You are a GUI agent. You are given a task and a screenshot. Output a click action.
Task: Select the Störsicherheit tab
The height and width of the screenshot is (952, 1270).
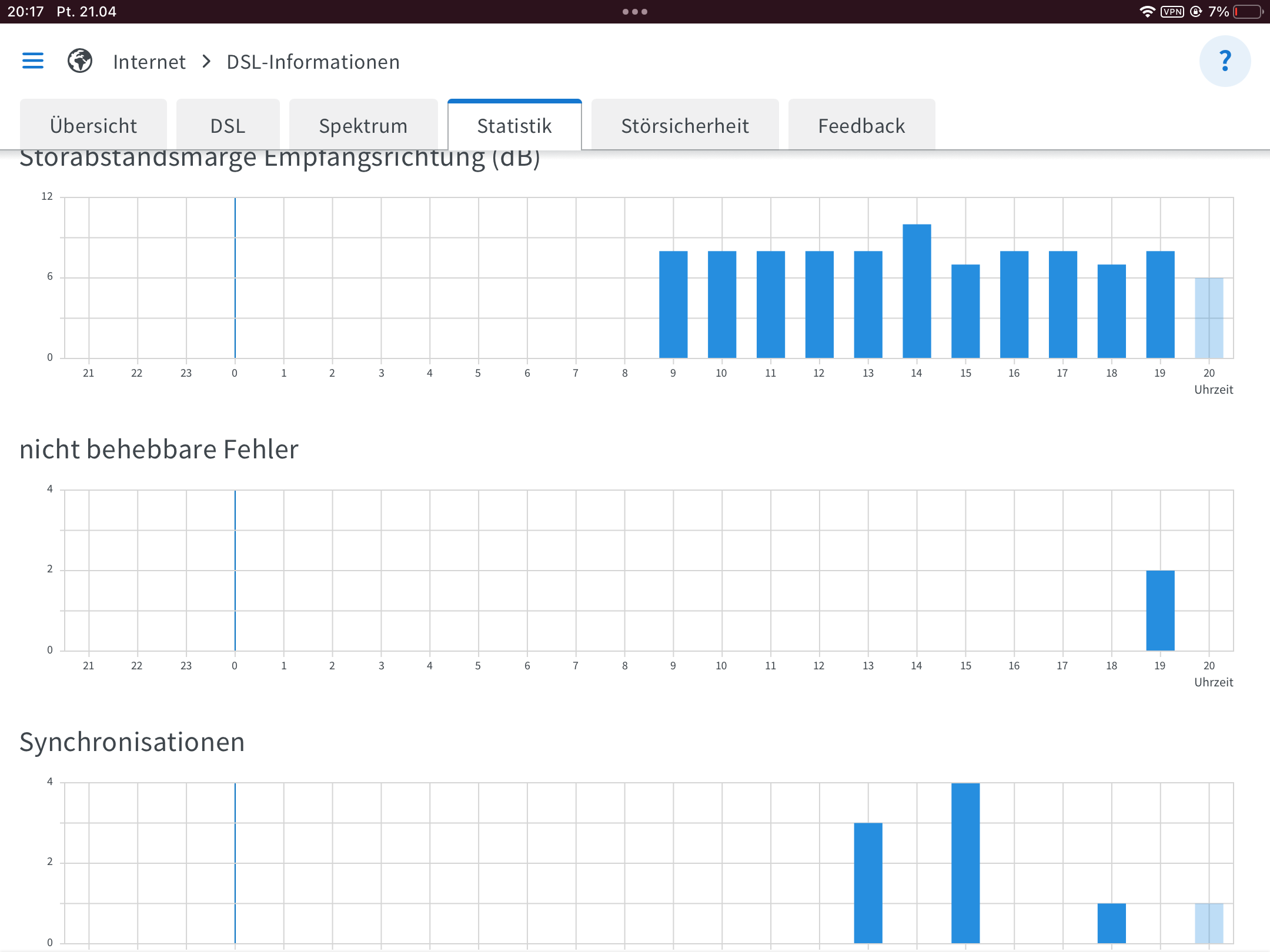click(x=685, y=126)
